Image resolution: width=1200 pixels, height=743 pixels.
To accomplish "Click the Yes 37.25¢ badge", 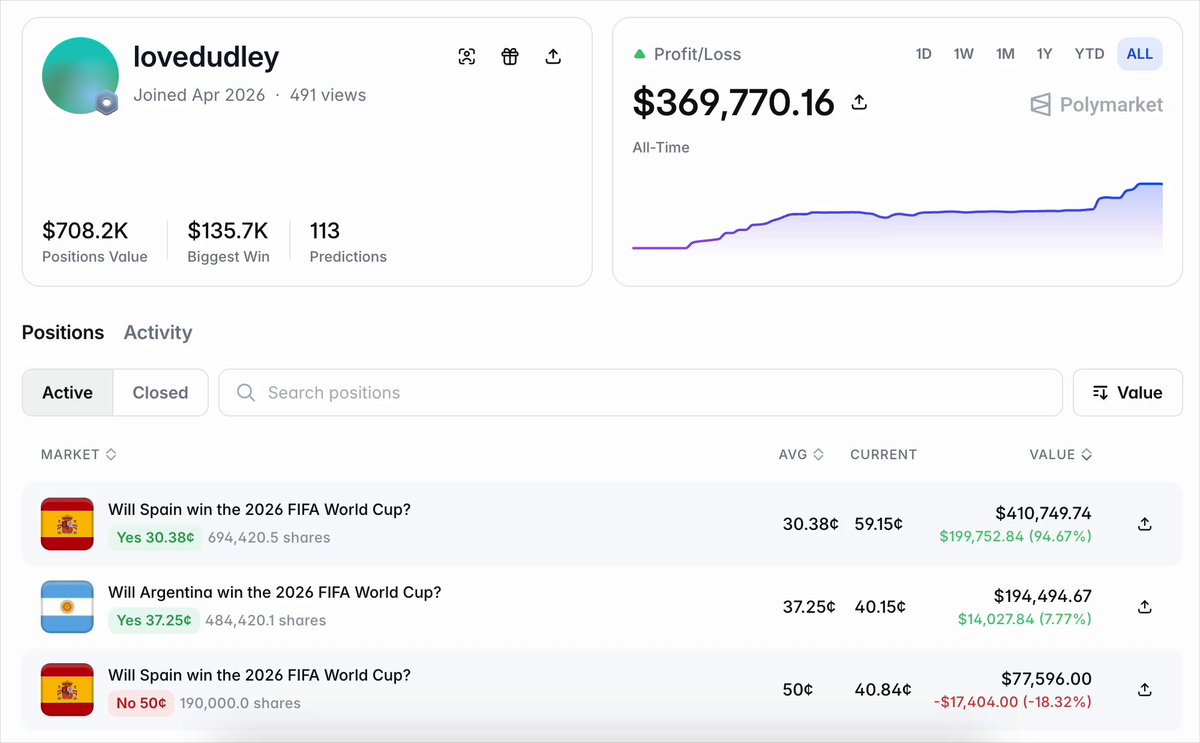I will 154,620.
